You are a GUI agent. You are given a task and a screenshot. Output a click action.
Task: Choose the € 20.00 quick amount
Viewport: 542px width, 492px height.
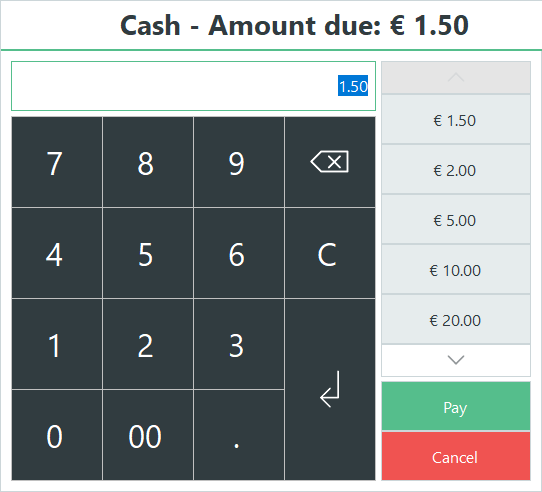click(456, 319)
